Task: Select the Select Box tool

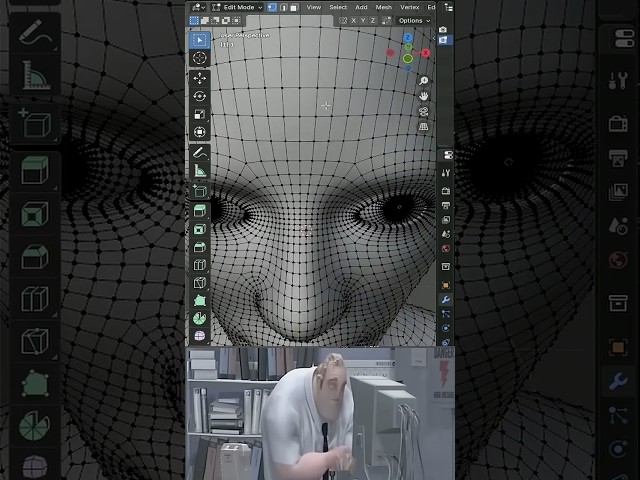Action: click(200, 40)
